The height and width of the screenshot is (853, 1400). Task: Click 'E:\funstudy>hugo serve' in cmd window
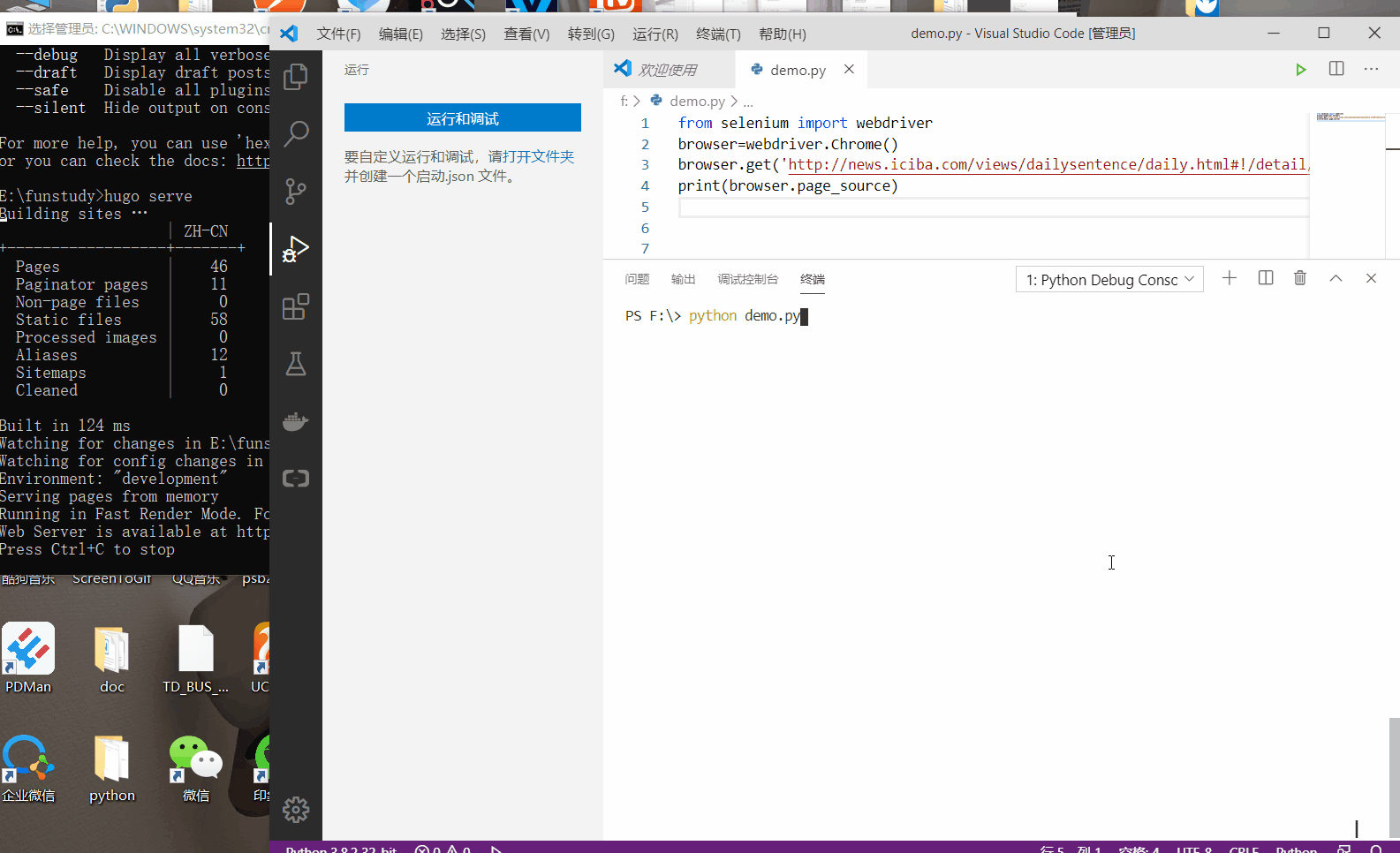tap(96, 196)
